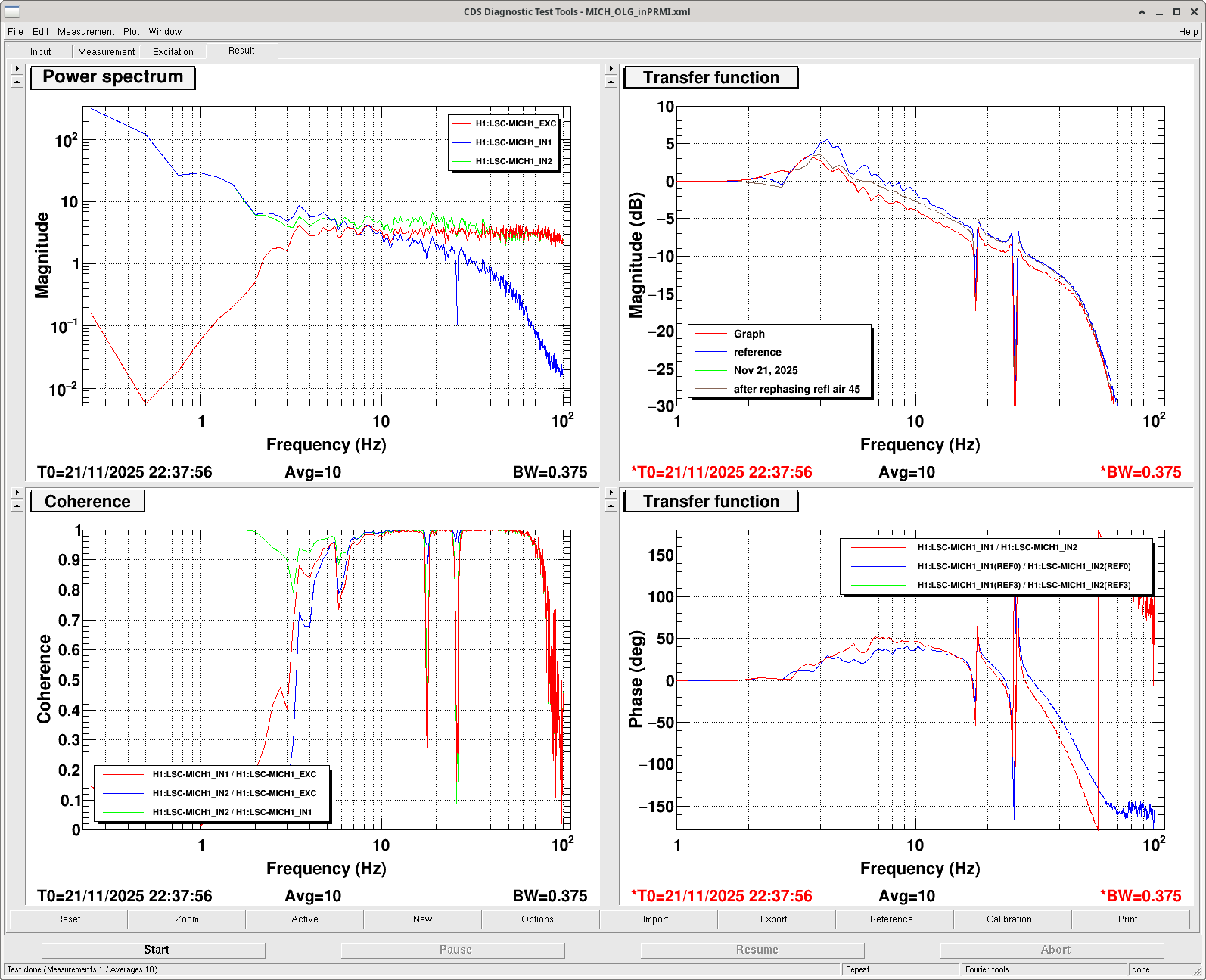Click the up-arrow icon beside Power spectrum

tap(17, 82)
